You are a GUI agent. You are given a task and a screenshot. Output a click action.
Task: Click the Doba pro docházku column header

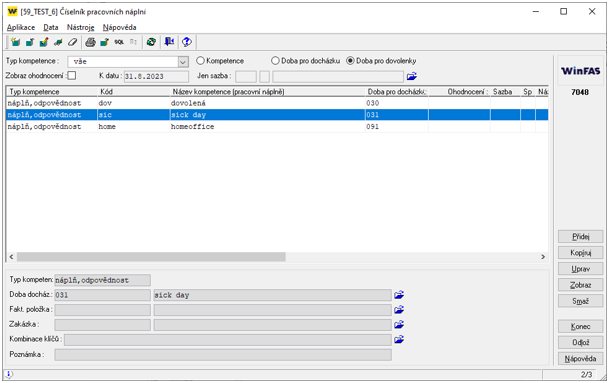click(397, 92)
